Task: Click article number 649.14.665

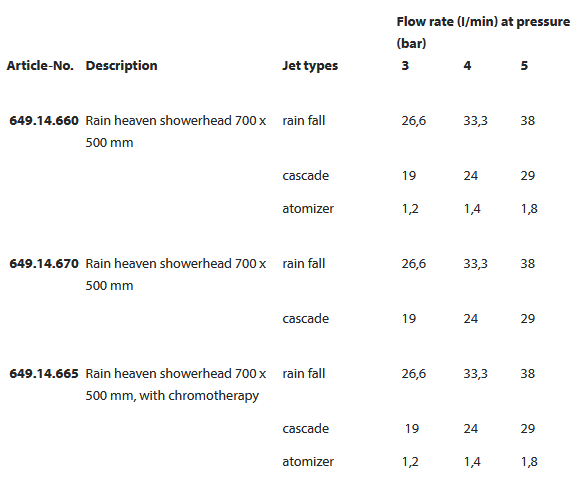Action: point(44,374)
